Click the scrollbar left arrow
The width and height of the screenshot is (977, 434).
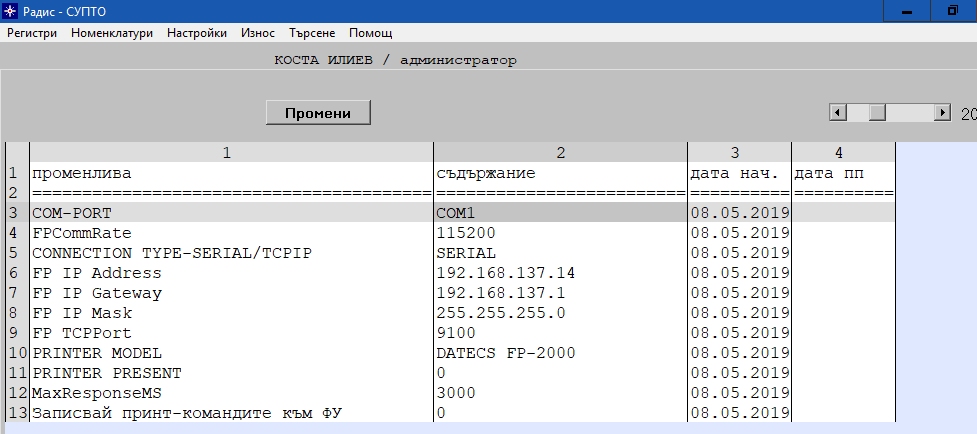pos(838,113)
